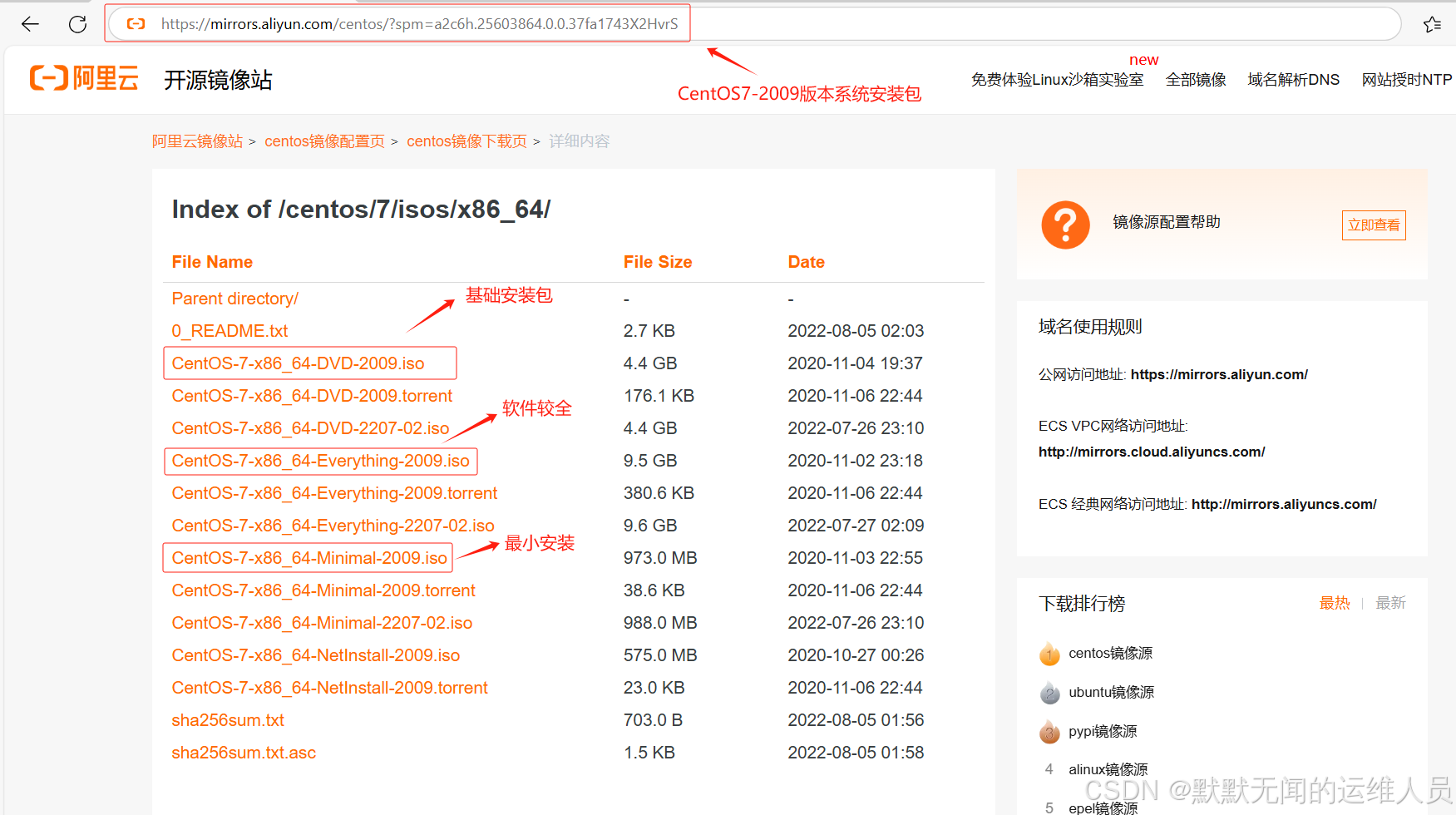Screen dimensions: 1456x815
Task: Click the orange question mark help icon
Action: coord(1065,225)
